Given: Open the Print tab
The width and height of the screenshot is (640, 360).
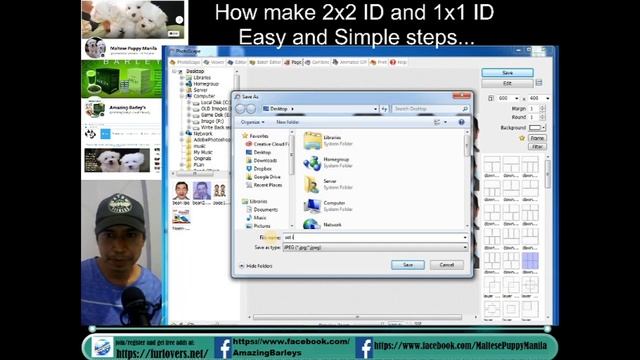Looking at the screenshot, I should pyautogui.click(x=378, y=62).
